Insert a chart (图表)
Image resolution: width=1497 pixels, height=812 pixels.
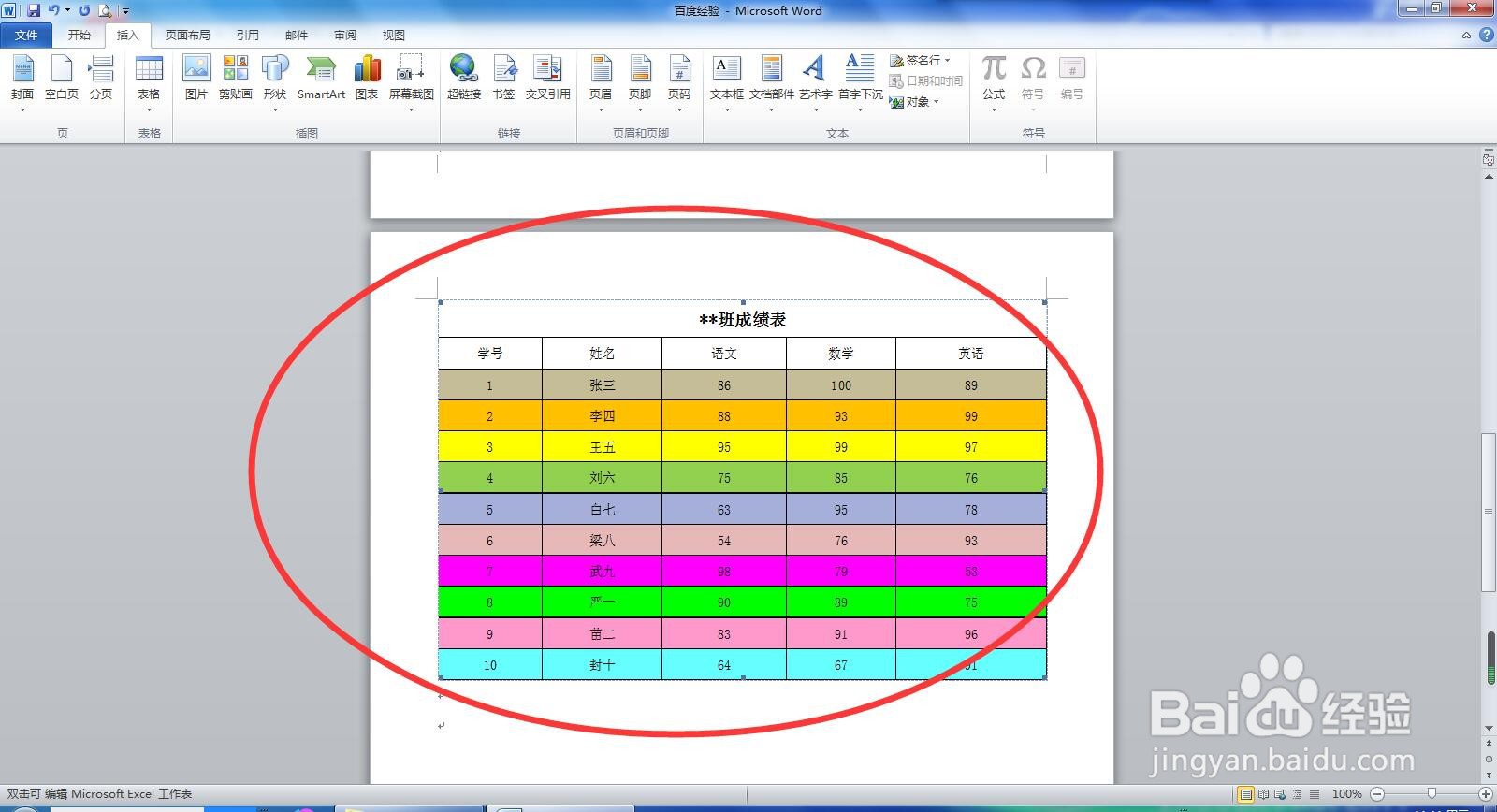[x=367, y=79]
